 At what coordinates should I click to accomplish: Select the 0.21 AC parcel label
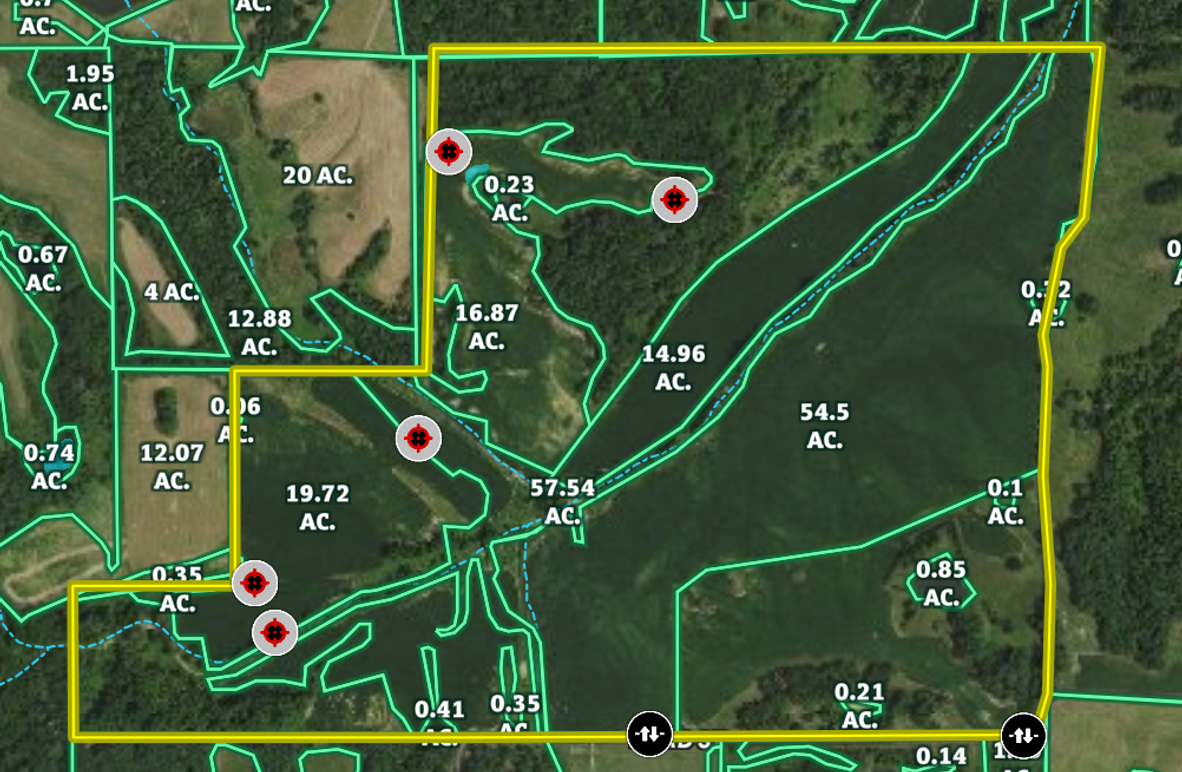point(859,705)
